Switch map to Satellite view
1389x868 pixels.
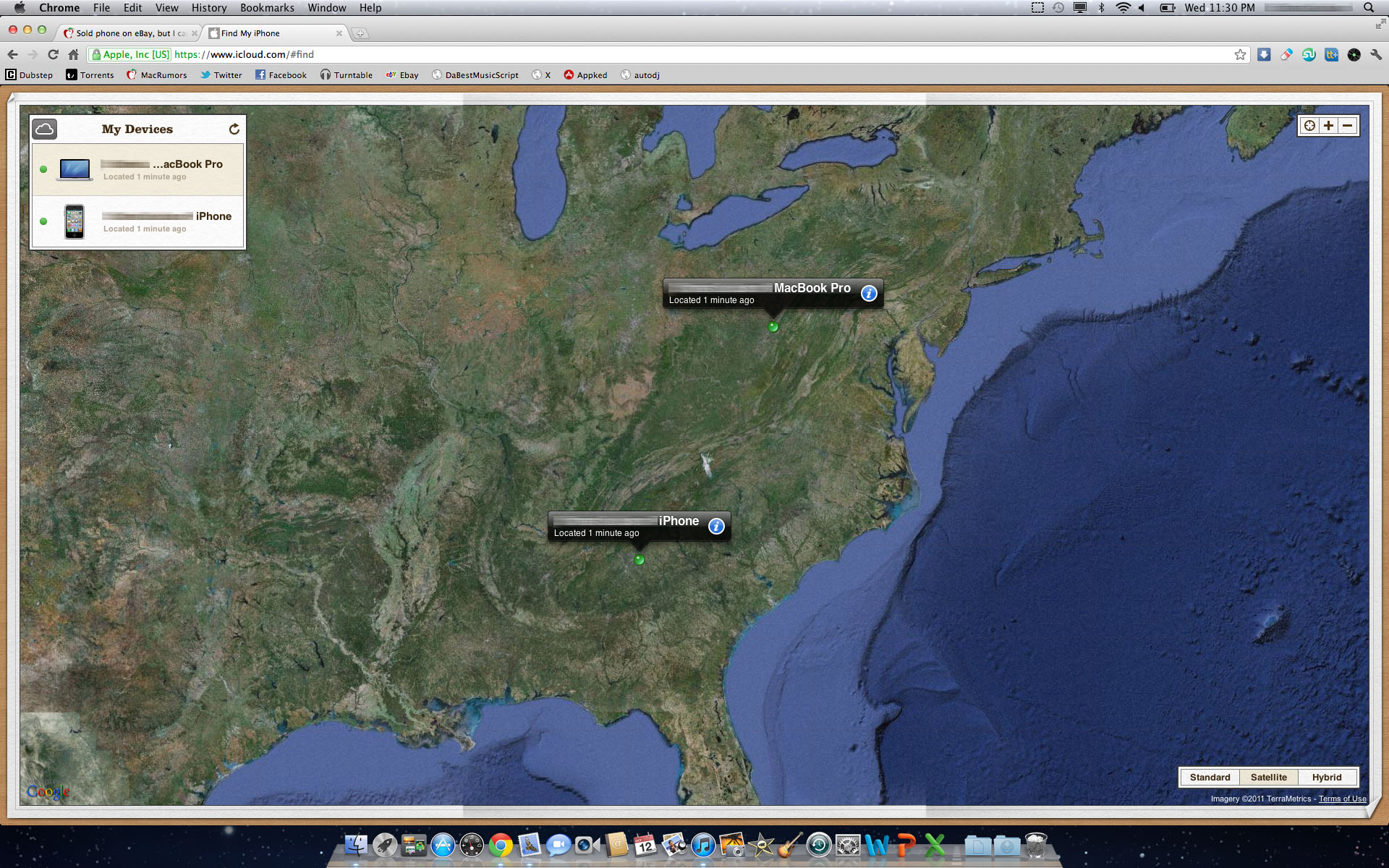pyautogui.click(x=1268, y=777)
